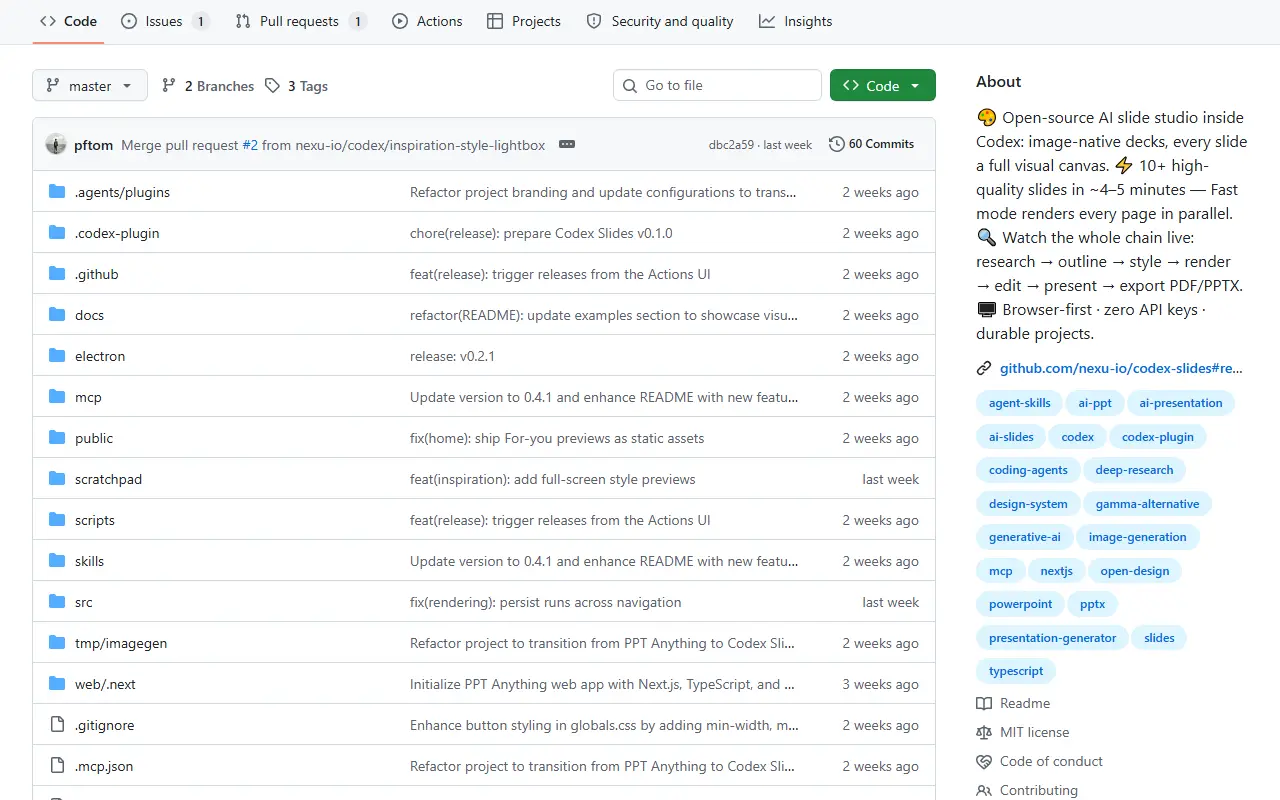The width and height of the screenshot is (1280, 800).
Task: Open commit 'fix(rendering): persist runs across navigation'
Action: (x=545, y=602)
